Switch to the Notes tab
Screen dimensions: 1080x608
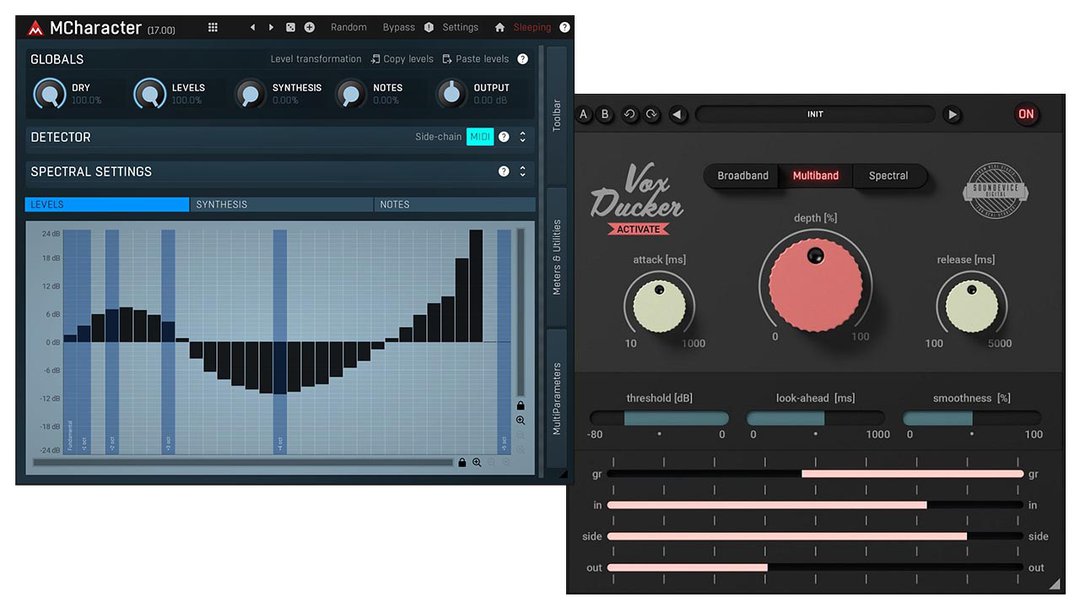[x=454, y=205]
